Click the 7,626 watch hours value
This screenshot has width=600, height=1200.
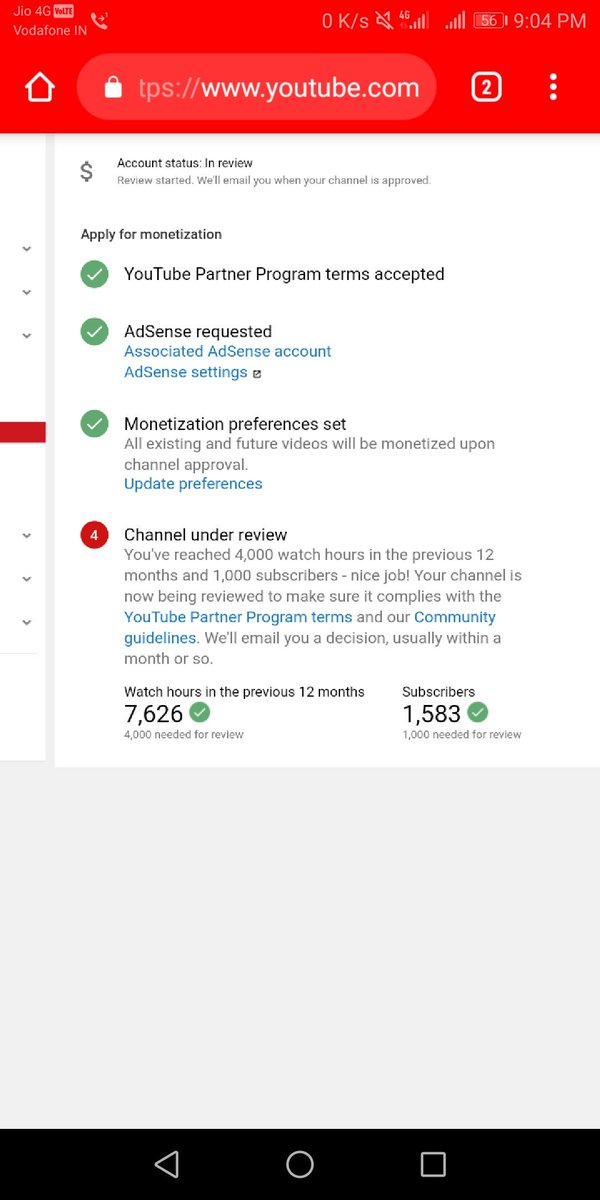tap(154, 714)
